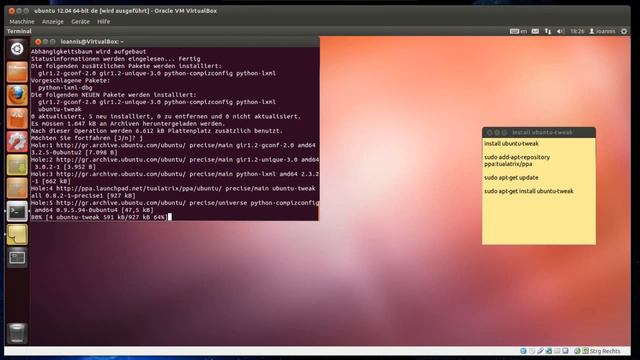Click the clock showing 18:26

point(577,31)
